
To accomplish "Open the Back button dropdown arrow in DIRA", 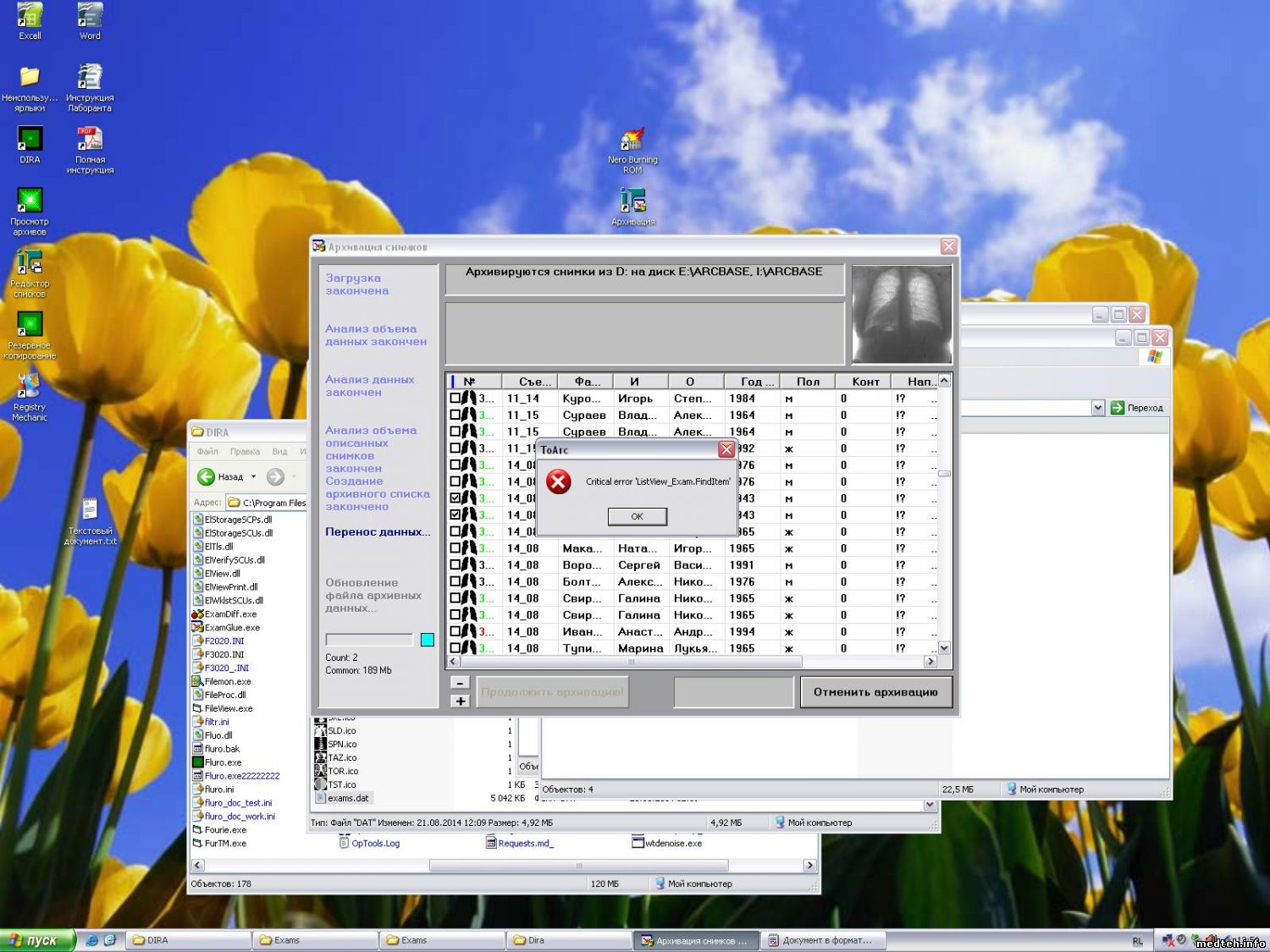I will pyautogui.click(x=253, y=477).
